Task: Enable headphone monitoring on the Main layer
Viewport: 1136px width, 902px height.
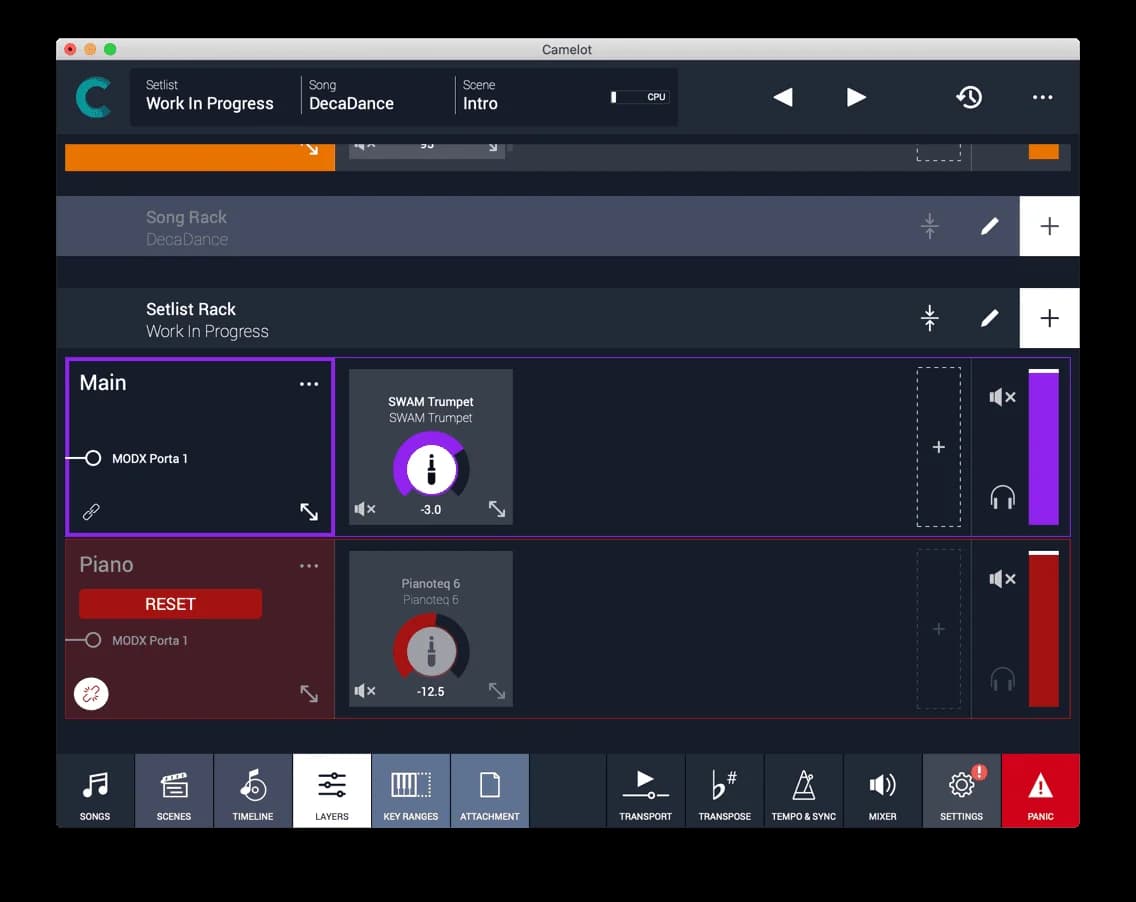Action: pos(1002,496)
